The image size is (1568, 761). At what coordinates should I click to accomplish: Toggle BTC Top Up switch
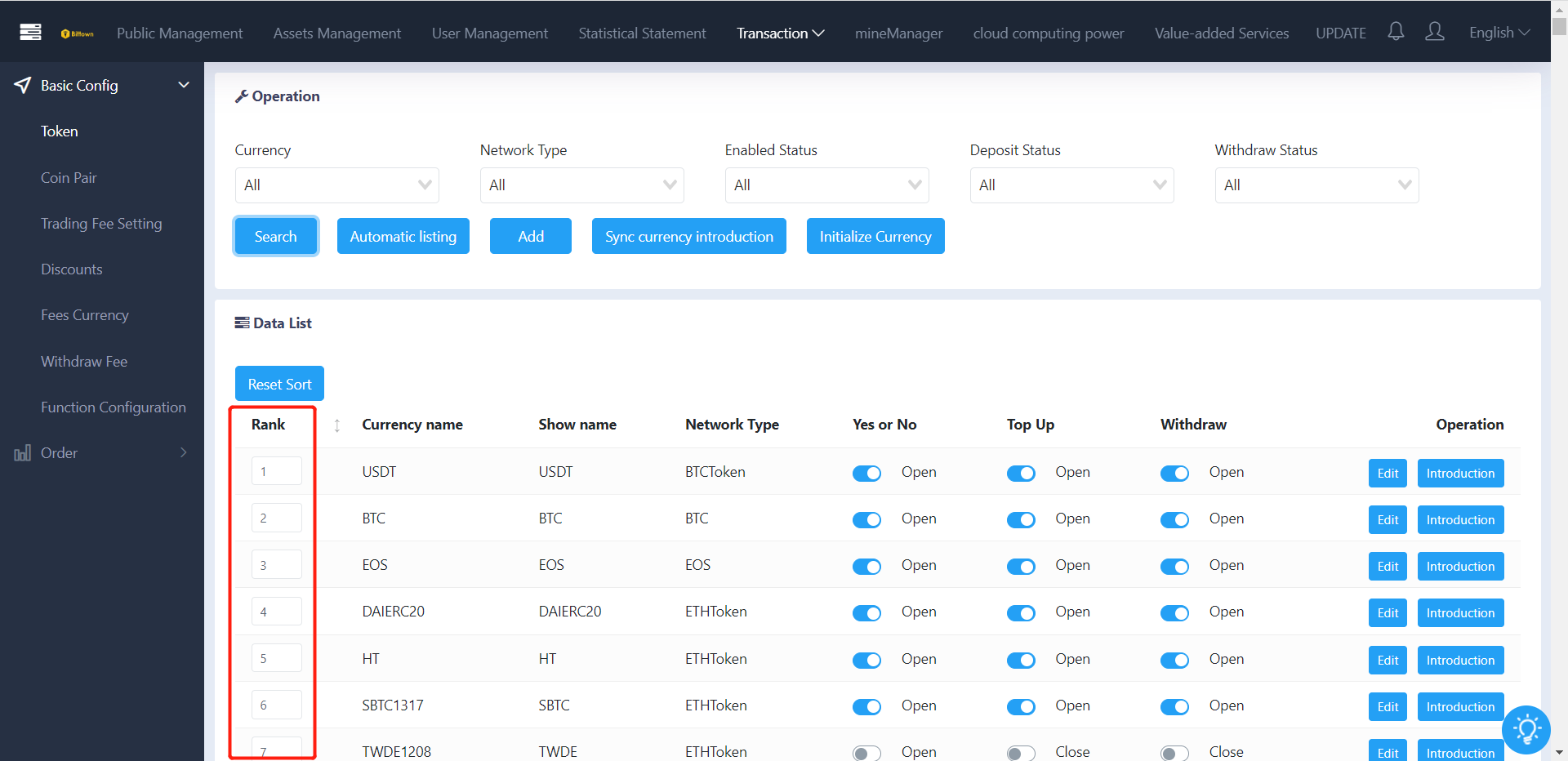click(x=1021, y=519)
